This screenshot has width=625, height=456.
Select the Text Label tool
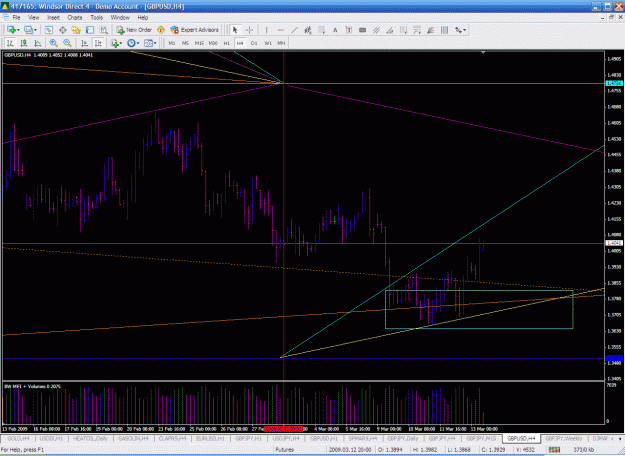coord(349,30)
